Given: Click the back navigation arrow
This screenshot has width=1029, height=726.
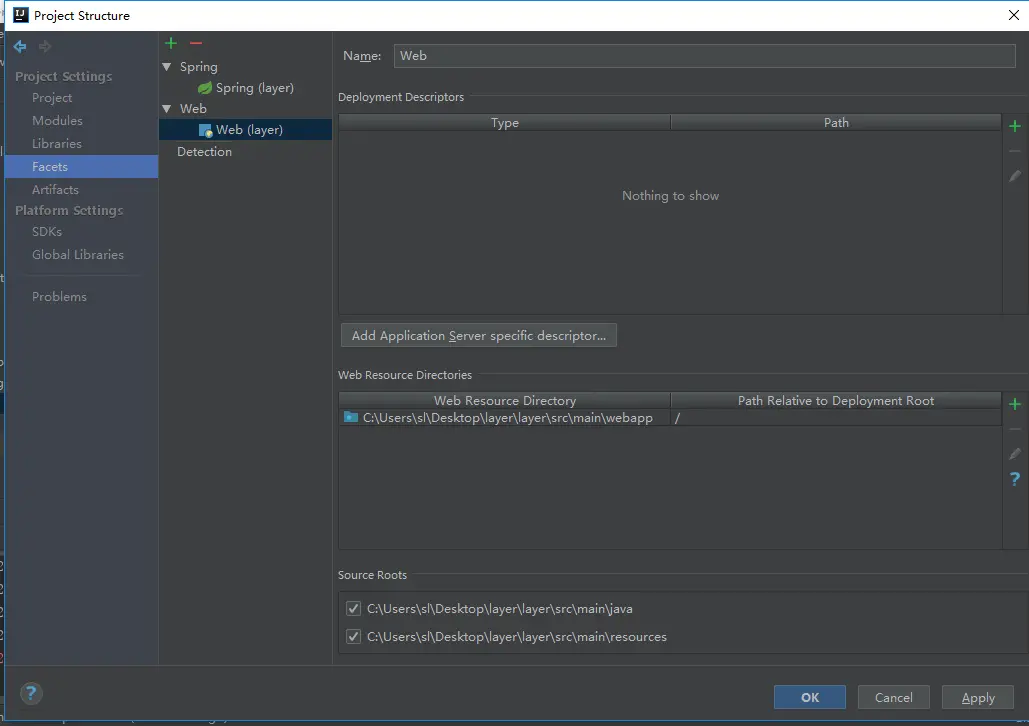Looking at the screenshot, I should pyautogui.click(x=20, y=46).
